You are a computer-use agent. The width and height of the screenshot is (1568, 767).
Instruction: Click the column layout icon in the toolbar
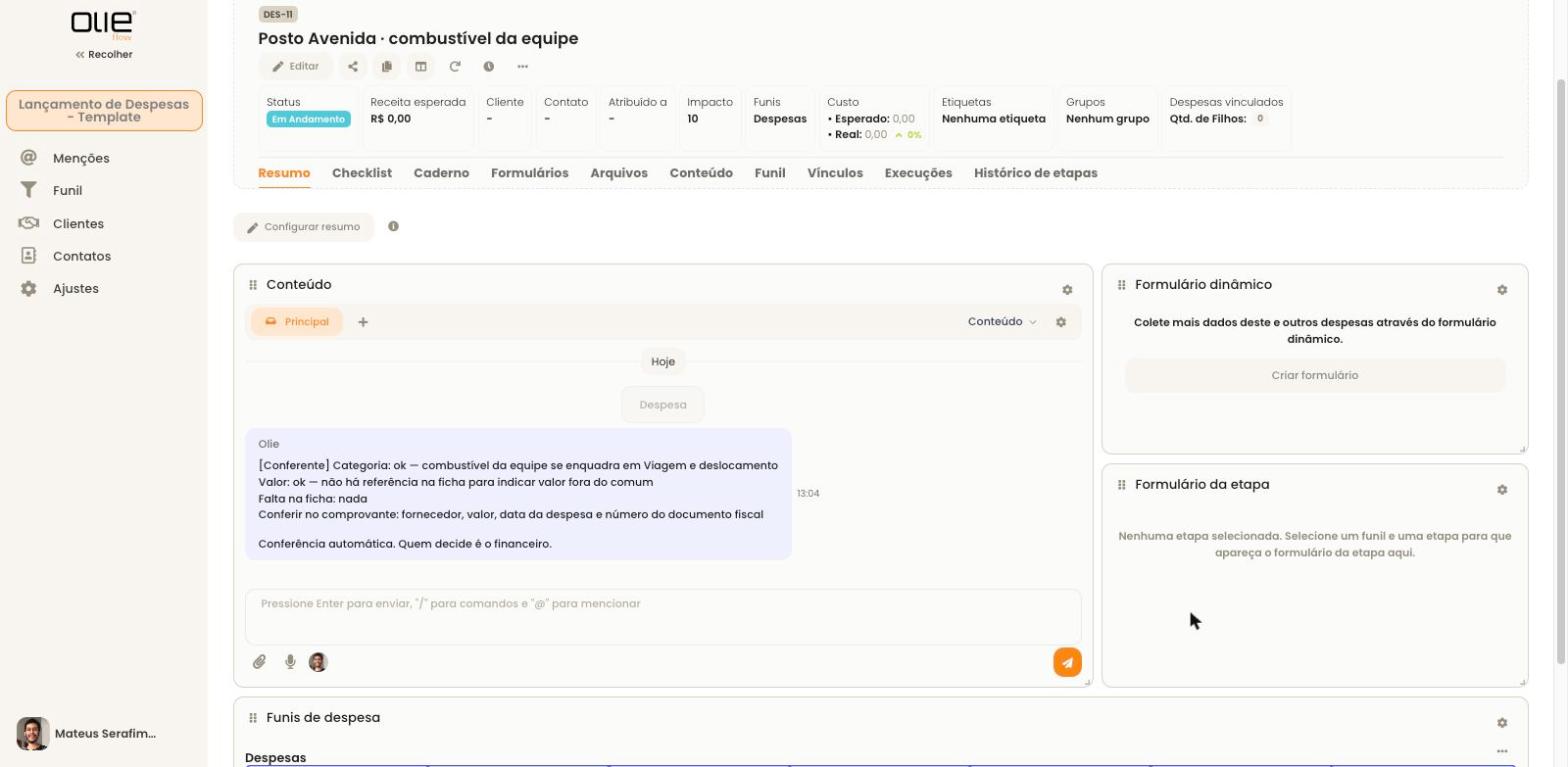421,67
